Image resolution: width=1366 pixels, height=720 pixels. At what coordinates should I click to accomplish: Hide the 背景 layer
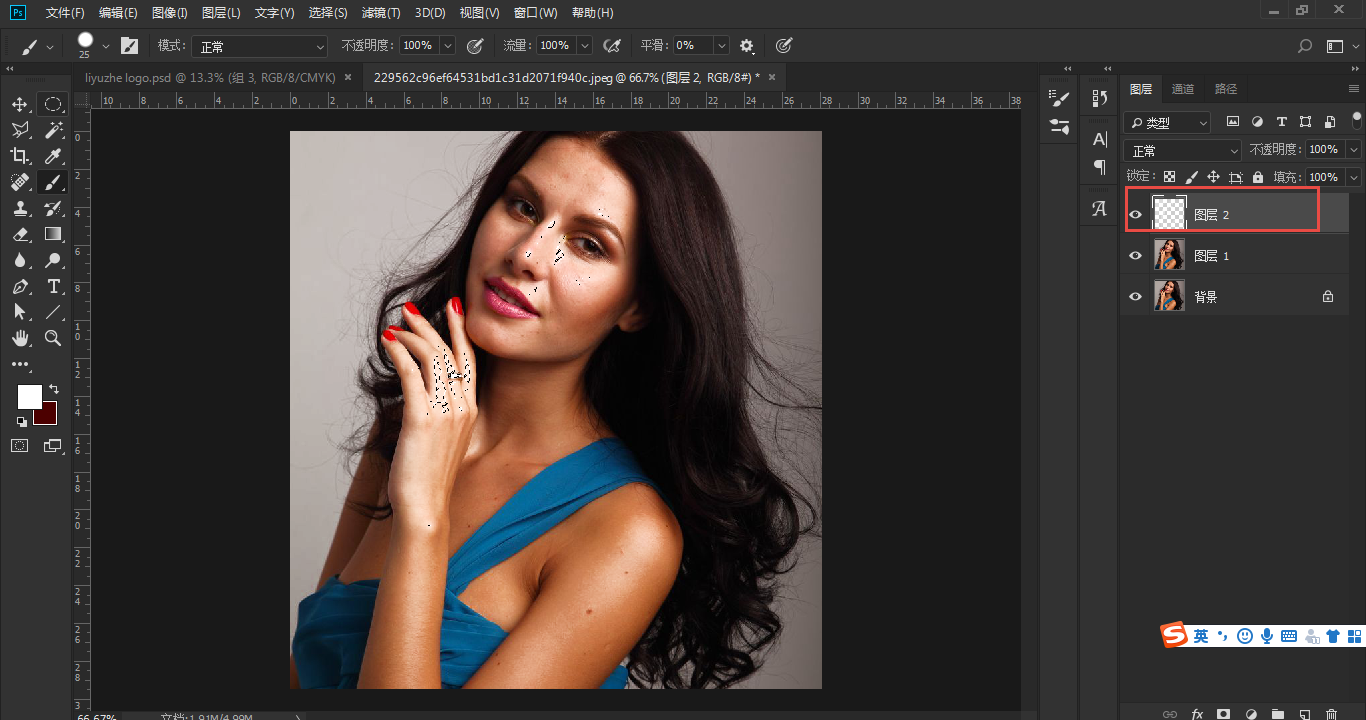(x=1135, y=297)
